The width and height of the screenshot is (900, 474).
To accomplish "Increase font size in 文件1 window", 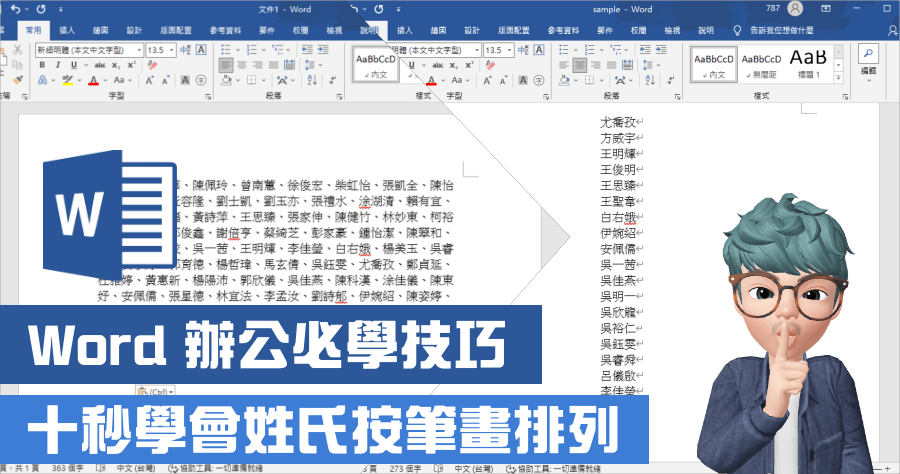I will 149,80.
